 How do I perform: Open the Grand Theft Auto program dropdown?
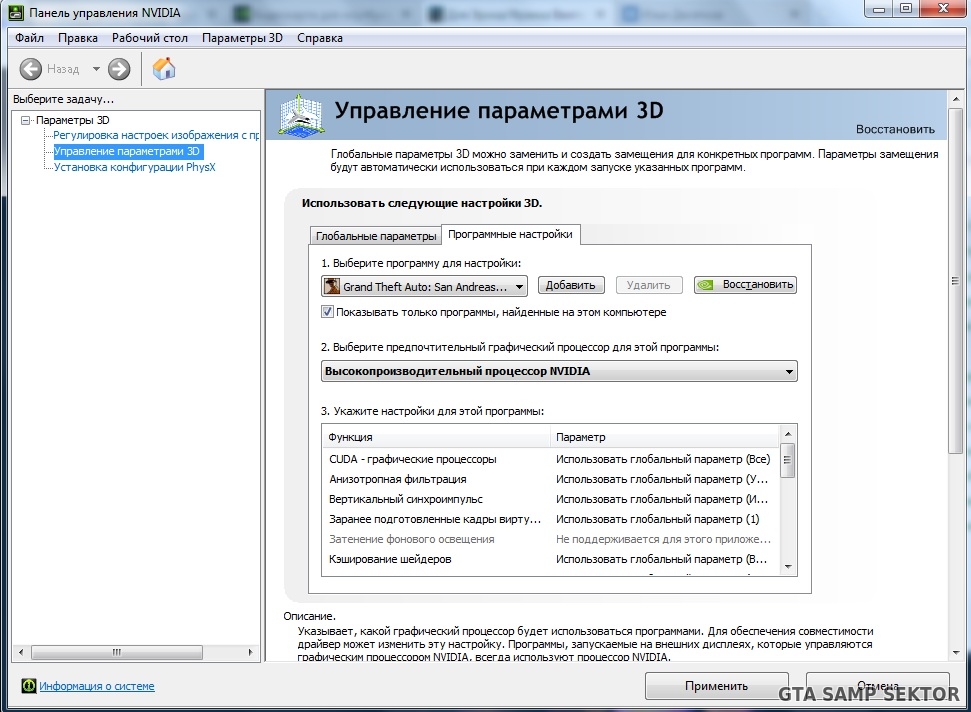[x=424, y=286]
